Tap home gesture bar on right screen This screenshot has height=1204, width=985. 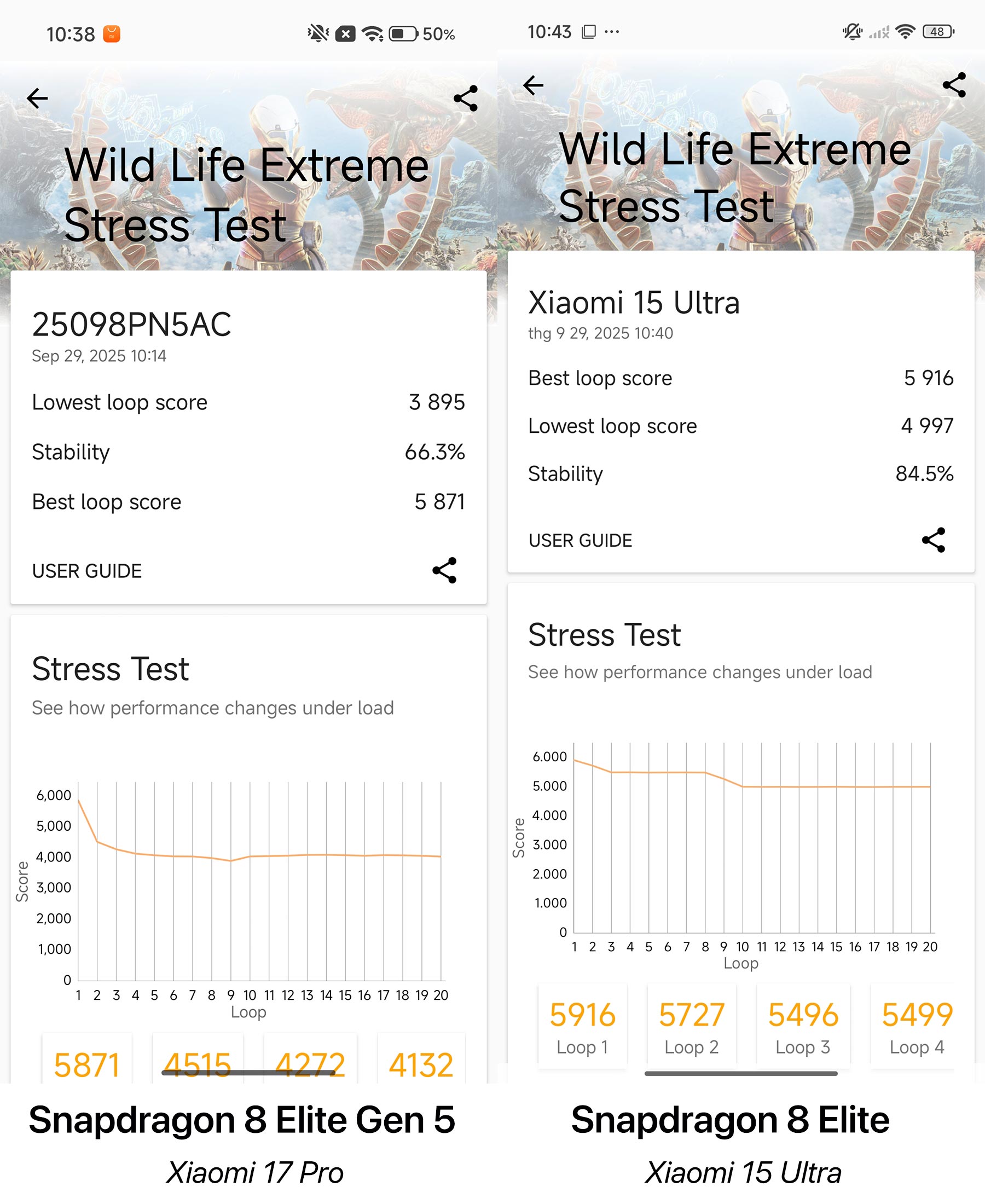(740, 1074)
